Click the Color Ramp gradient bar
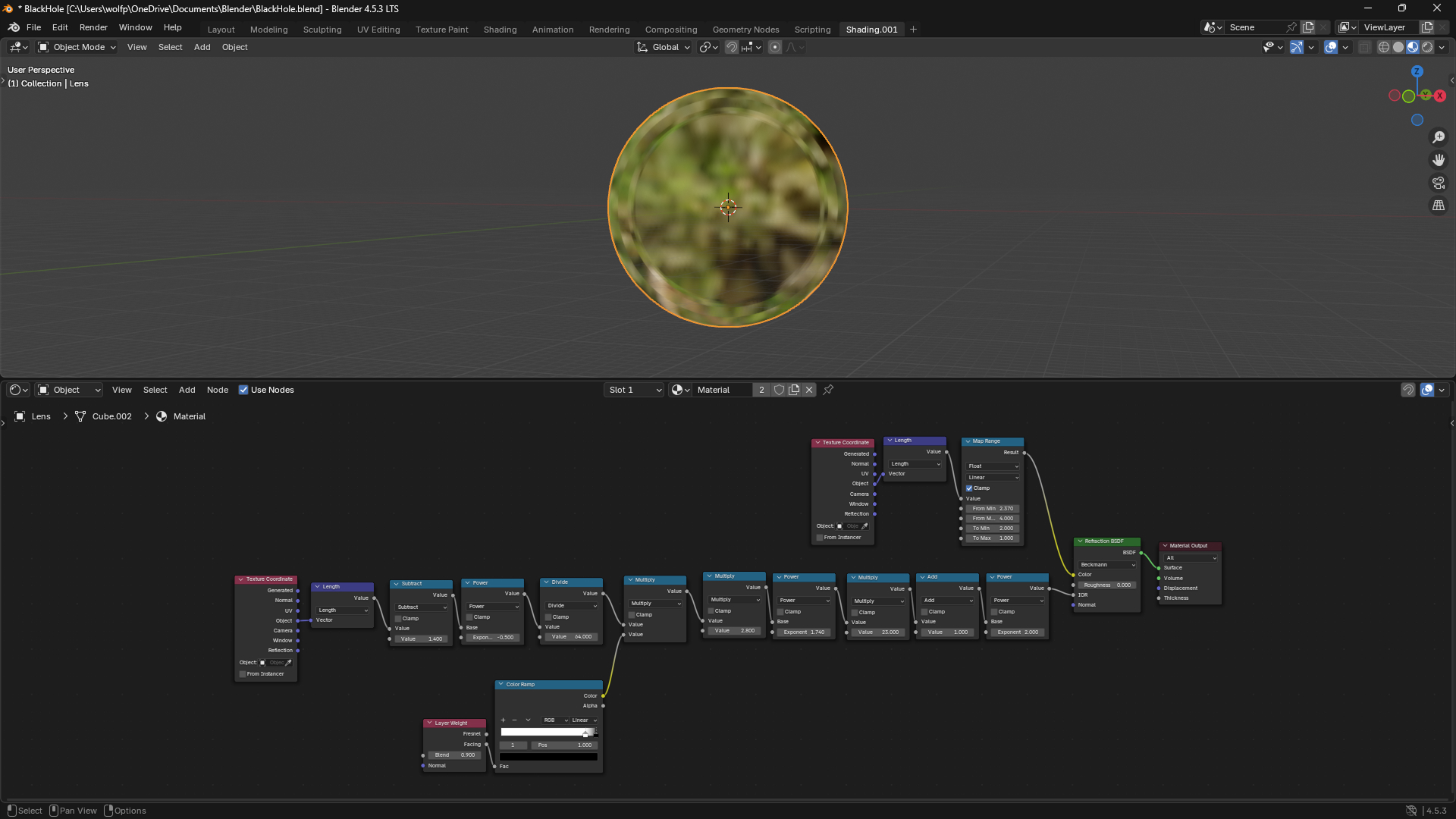The width and height of the screenshot is (1456, 819). (546, 733)
